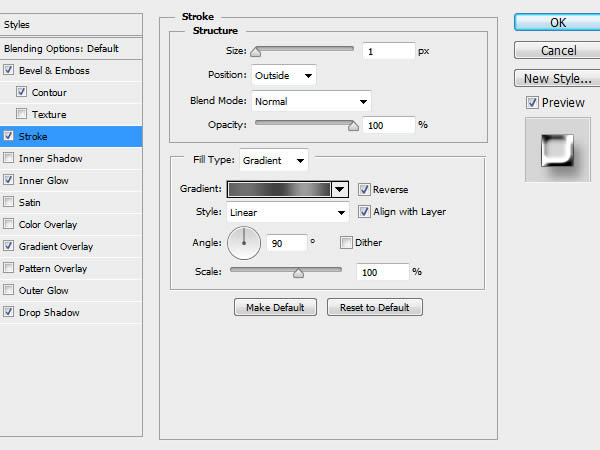
Task: Click the style preview thumbnail
Action: [558, 150]
